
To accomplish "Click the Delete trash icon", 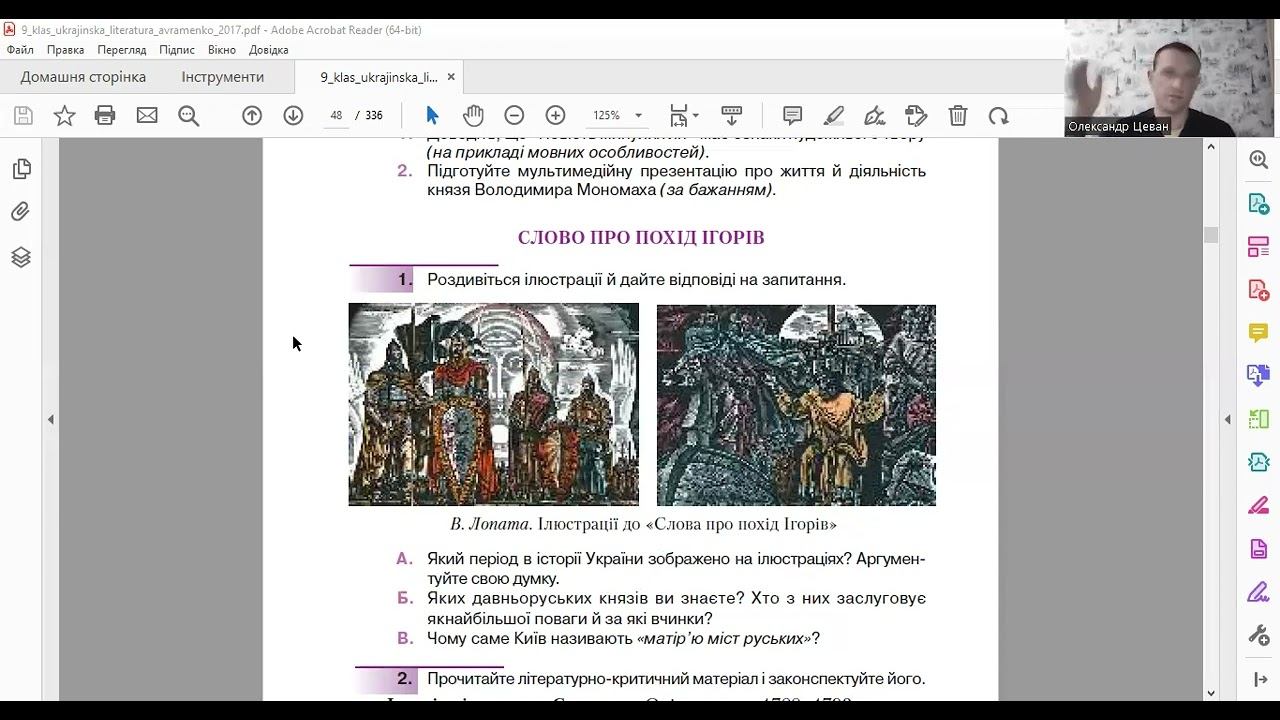I will point(957,115).
